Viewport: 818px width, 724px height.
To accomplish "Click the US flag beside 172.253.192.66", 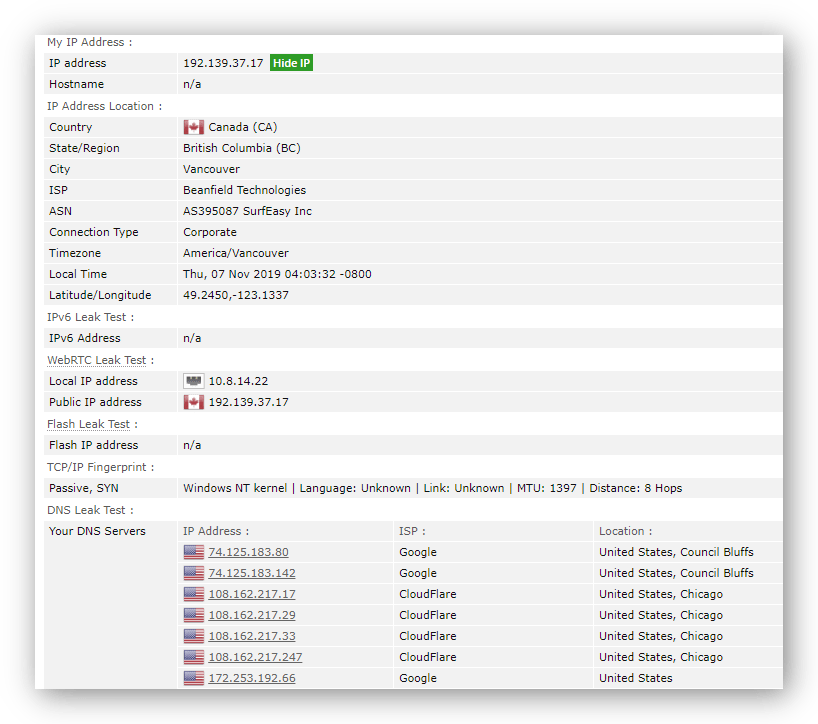I will tap(194, 678).
